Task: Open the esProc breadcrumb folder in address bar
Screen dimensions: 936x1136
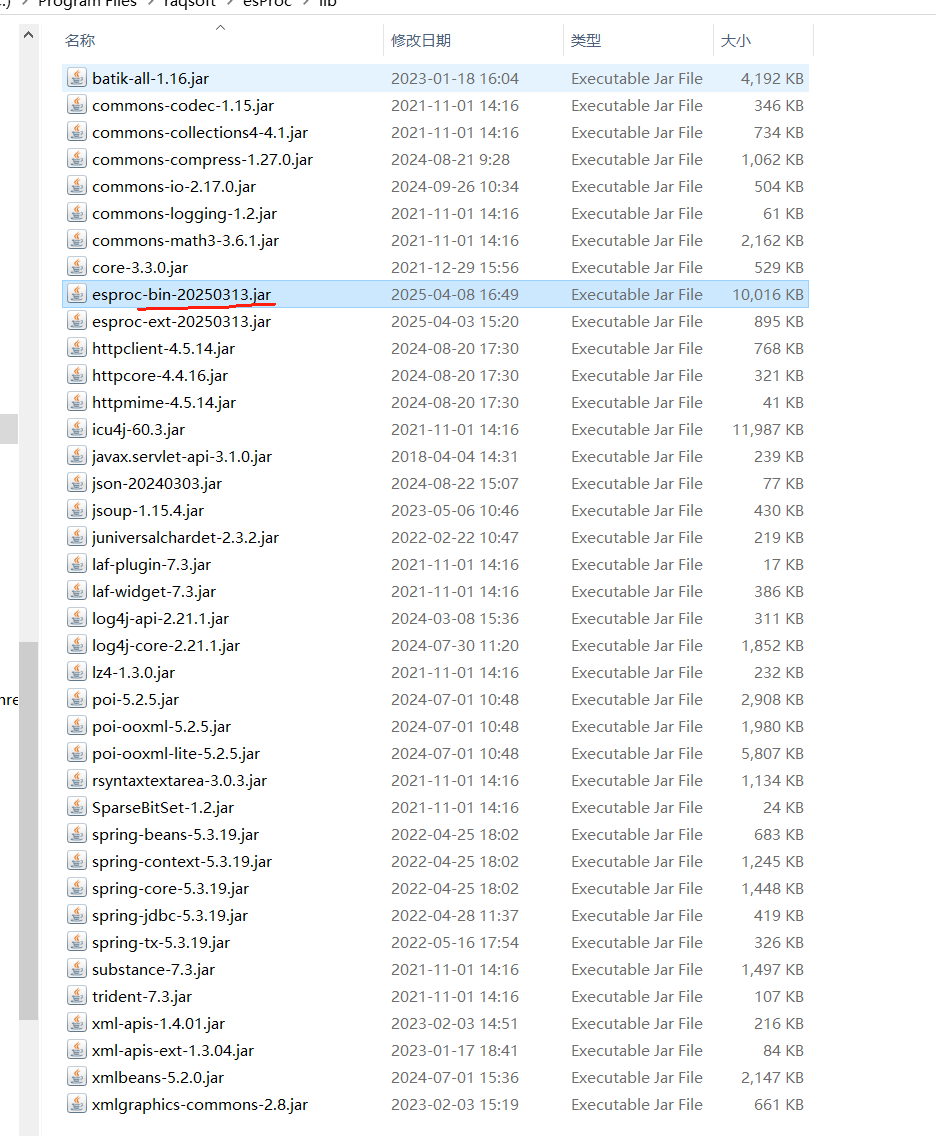Action: [267, 4]
